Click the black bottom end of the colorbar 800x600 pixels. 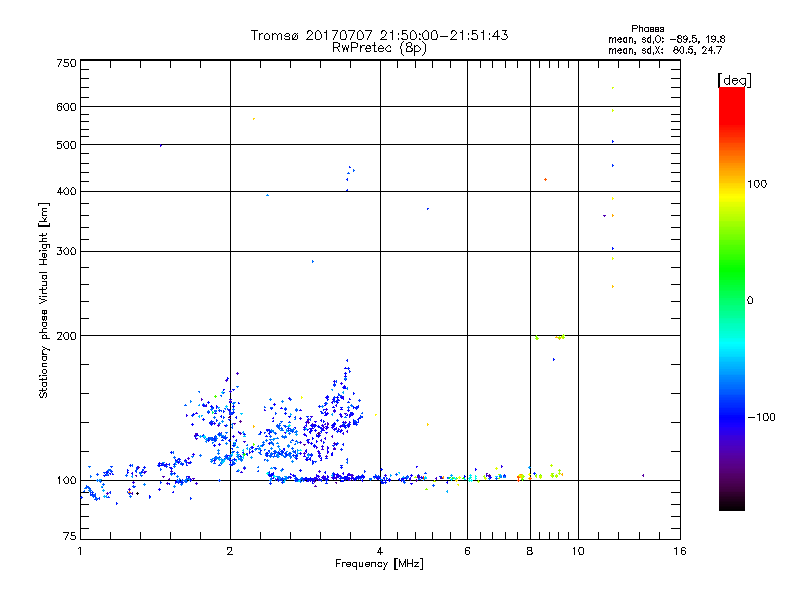[x=732, y=504]
